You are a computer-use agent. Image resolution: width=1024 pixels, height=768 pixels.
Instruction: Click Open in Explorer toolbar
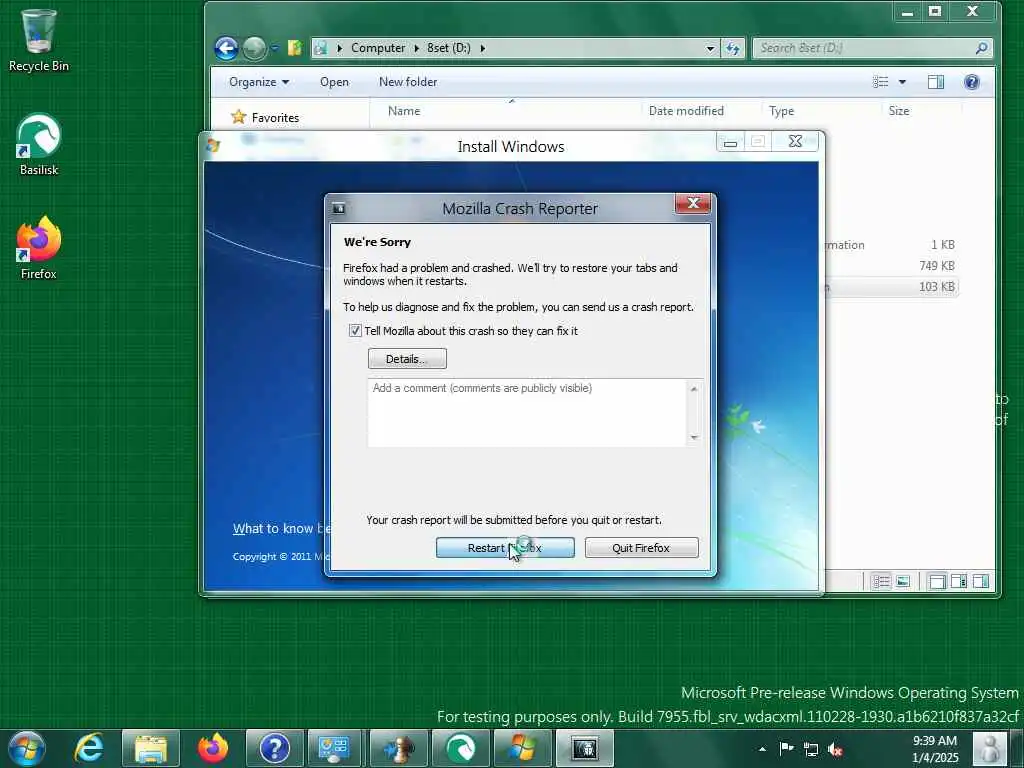334,82
